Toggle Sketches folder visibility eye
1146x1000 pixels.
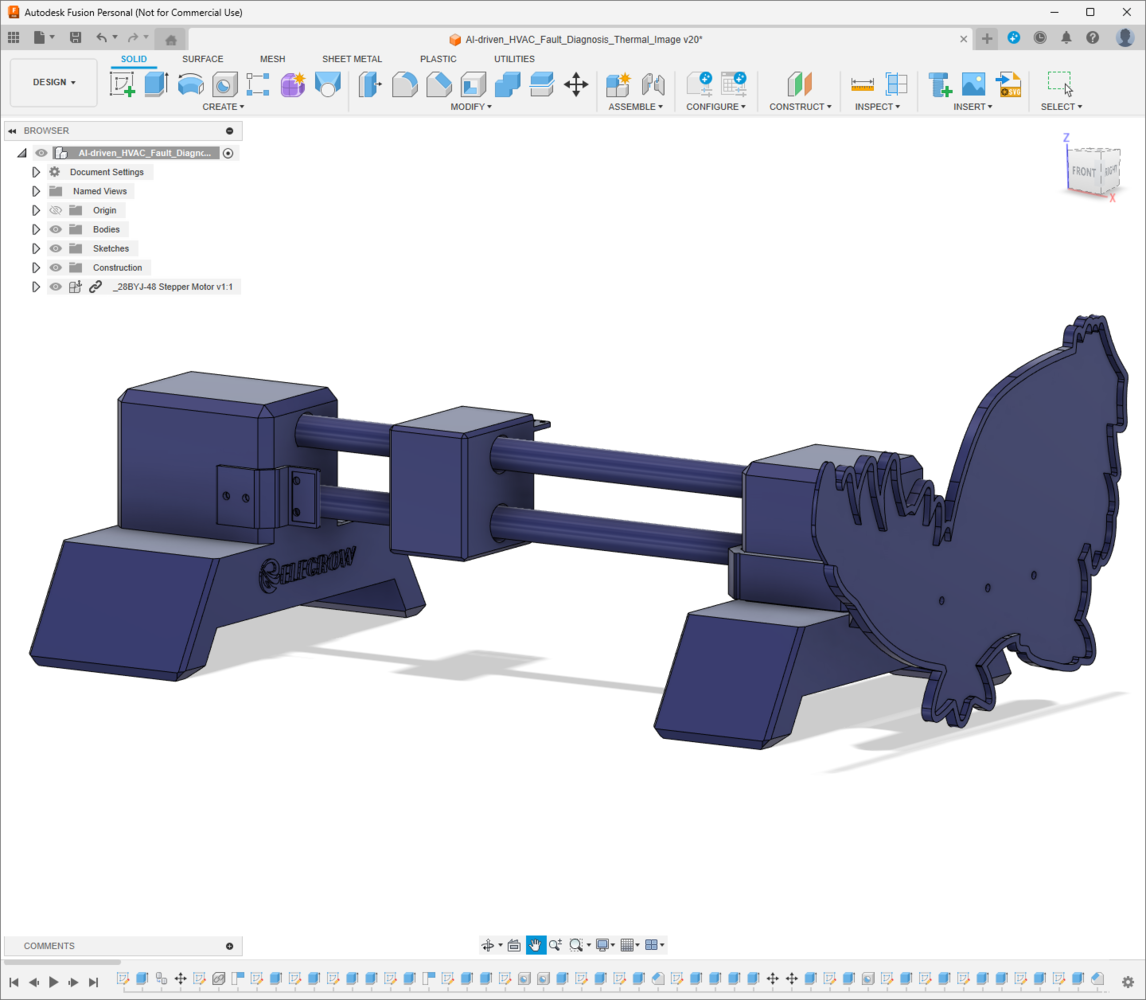(x=56, y=249)
